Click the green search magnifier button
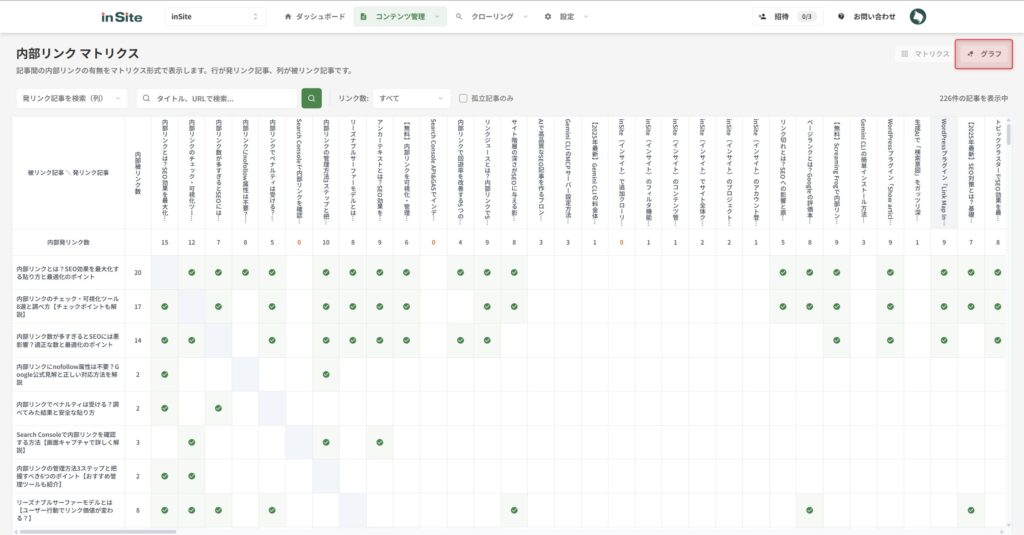This screenshot has width=1024, height=535. click(x=311, y=98)
